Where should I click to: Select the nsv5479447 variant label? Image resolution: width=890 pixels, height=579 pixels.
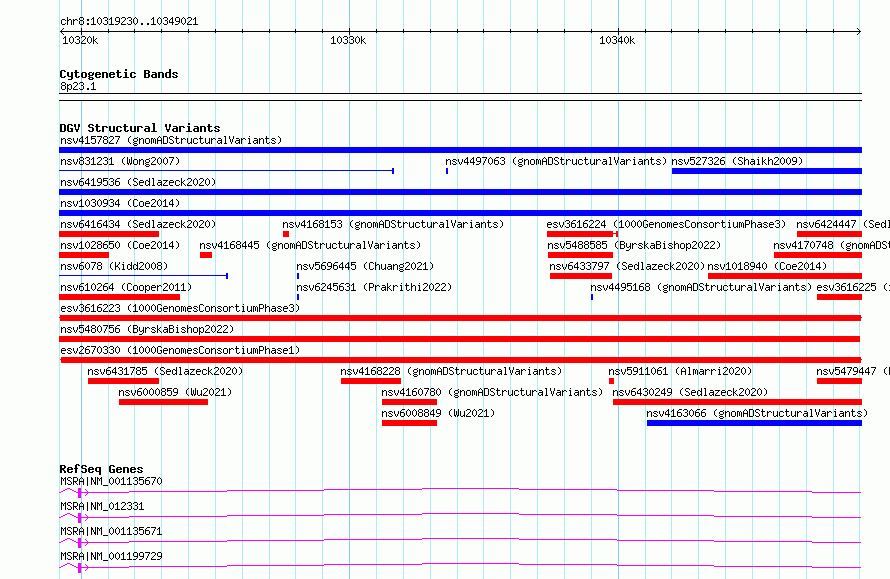[853, 371]
